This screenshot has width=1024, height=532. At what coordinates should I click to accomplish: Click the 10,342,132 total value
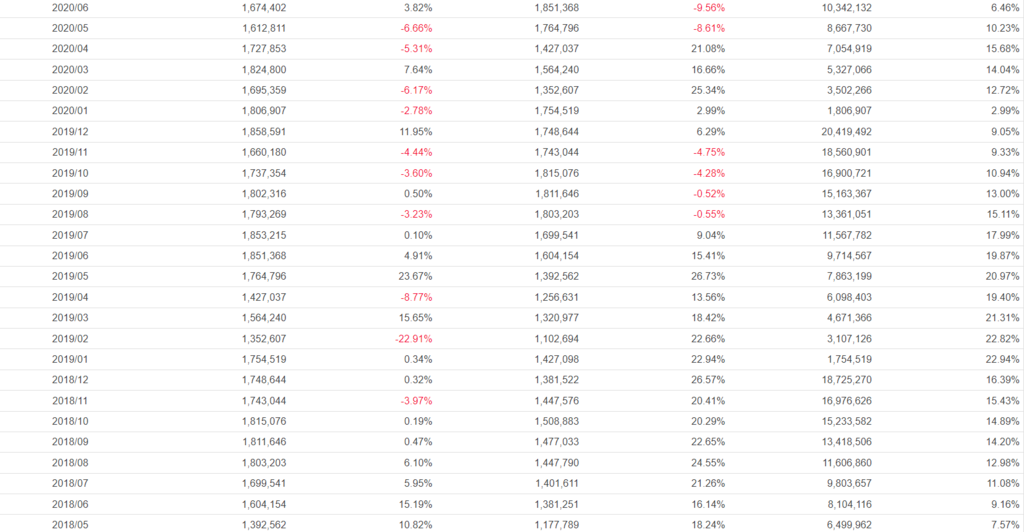click(x=837, y=8)
